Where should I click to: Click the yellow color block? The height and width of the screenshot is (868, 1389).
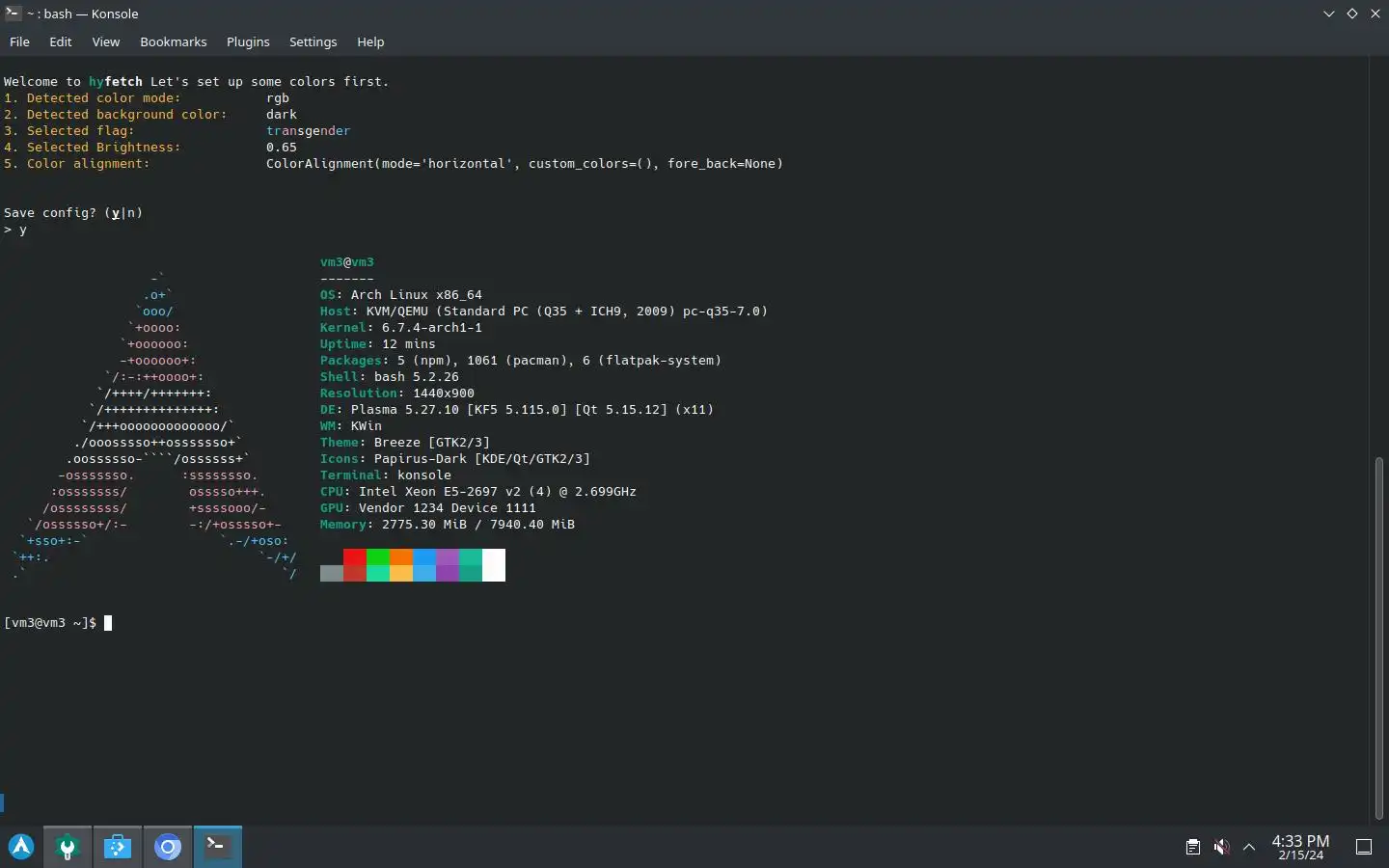pos(401,573)
